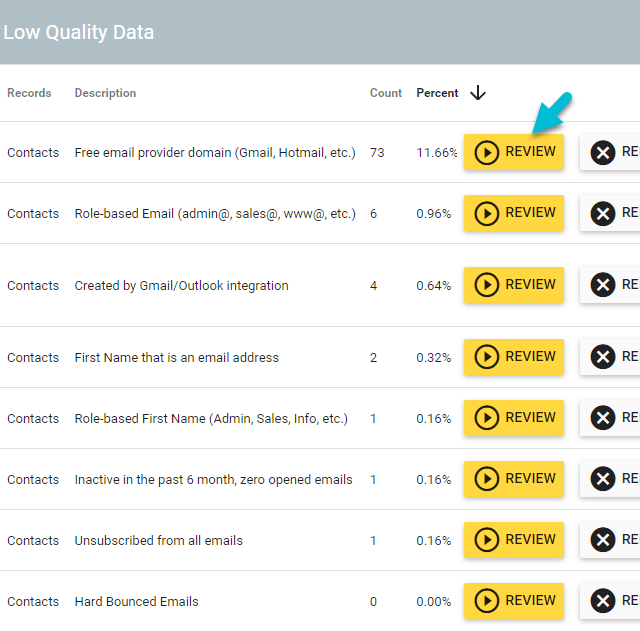The image size is (640, 631).
Task: Click the Description column header
Action: (105, 93)
